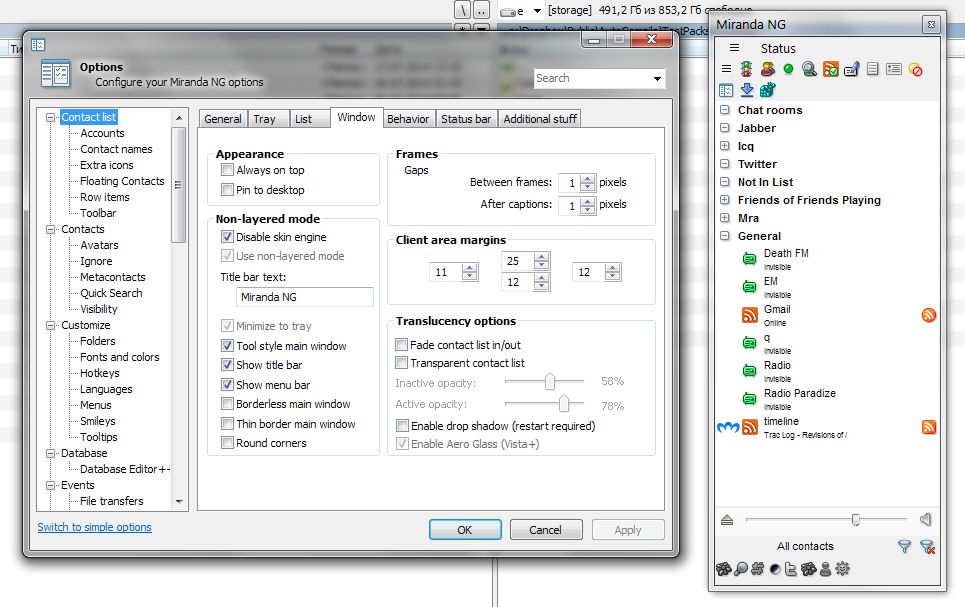
Task: Click the speaker mute icon in Miranda window
Action: click(925, 520)
